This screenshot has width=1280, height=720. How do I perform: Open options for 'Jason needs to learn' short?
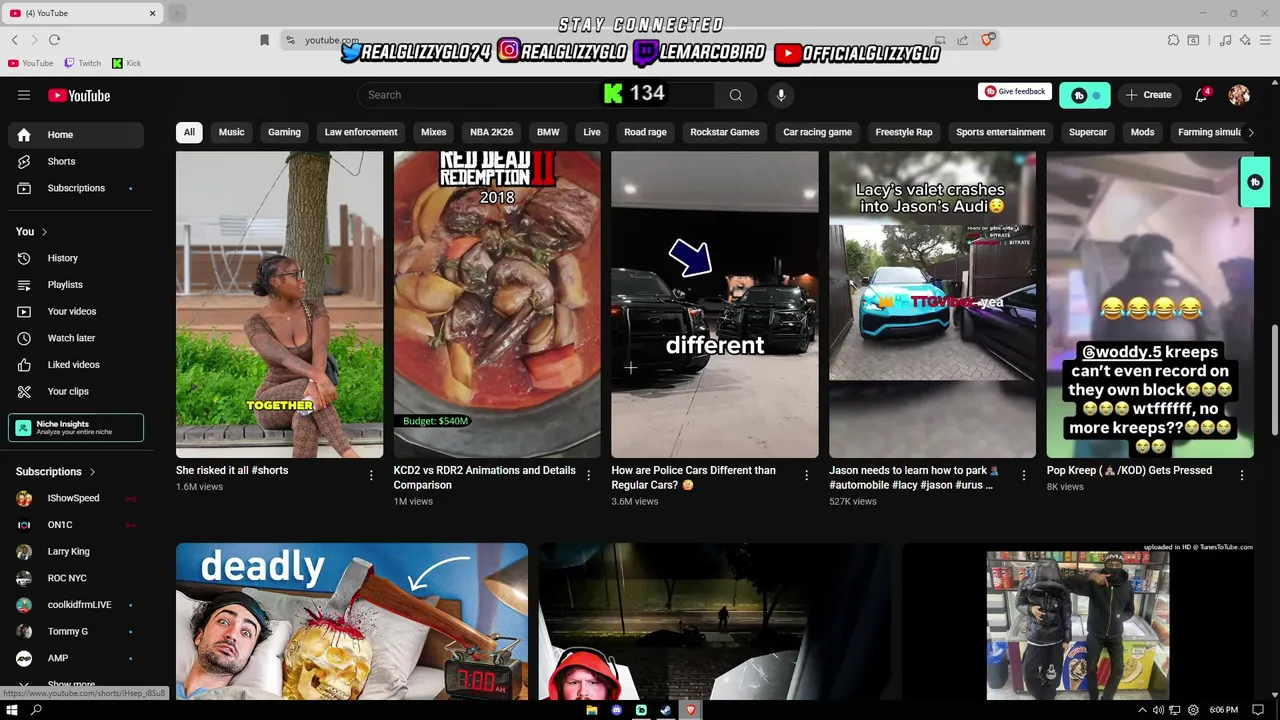pos(1023,476)
